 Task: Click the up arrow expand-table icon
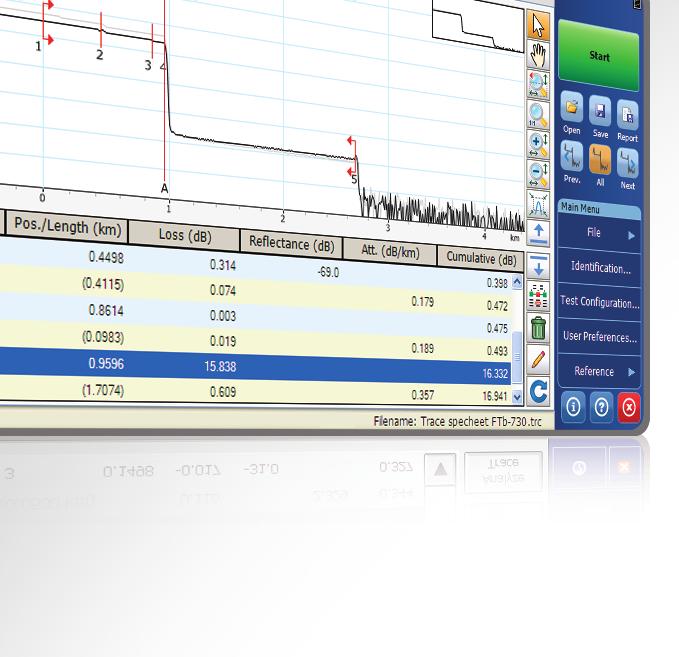pyautogui.click(x=538, y=234)
